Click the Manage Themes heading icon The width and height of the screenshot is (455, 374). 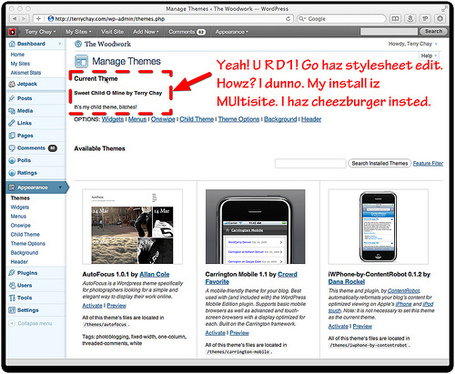81,61
